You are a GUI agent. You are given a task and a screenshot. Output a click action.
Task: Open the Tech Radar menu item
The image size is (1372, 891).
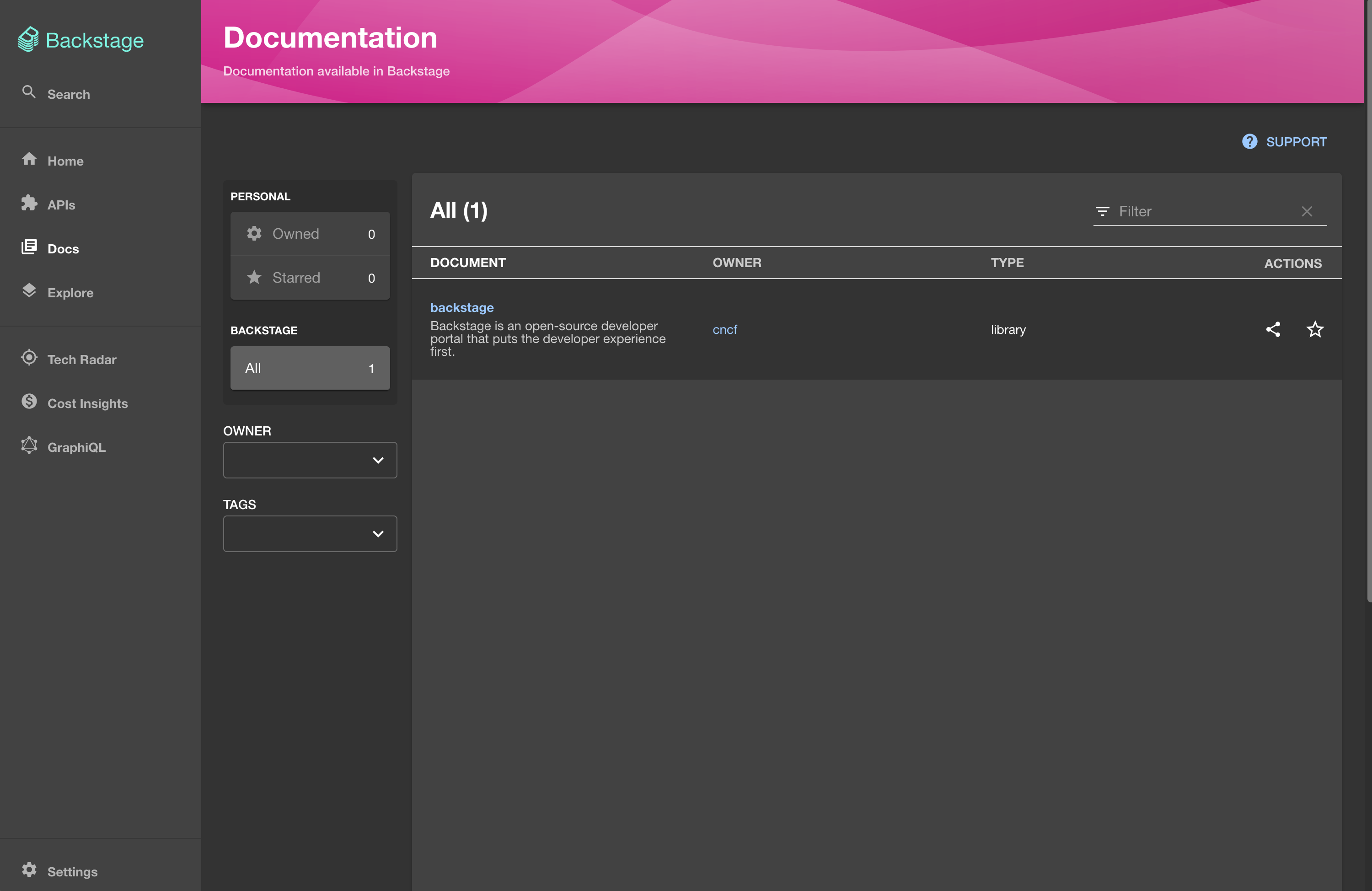coord(100,360)
